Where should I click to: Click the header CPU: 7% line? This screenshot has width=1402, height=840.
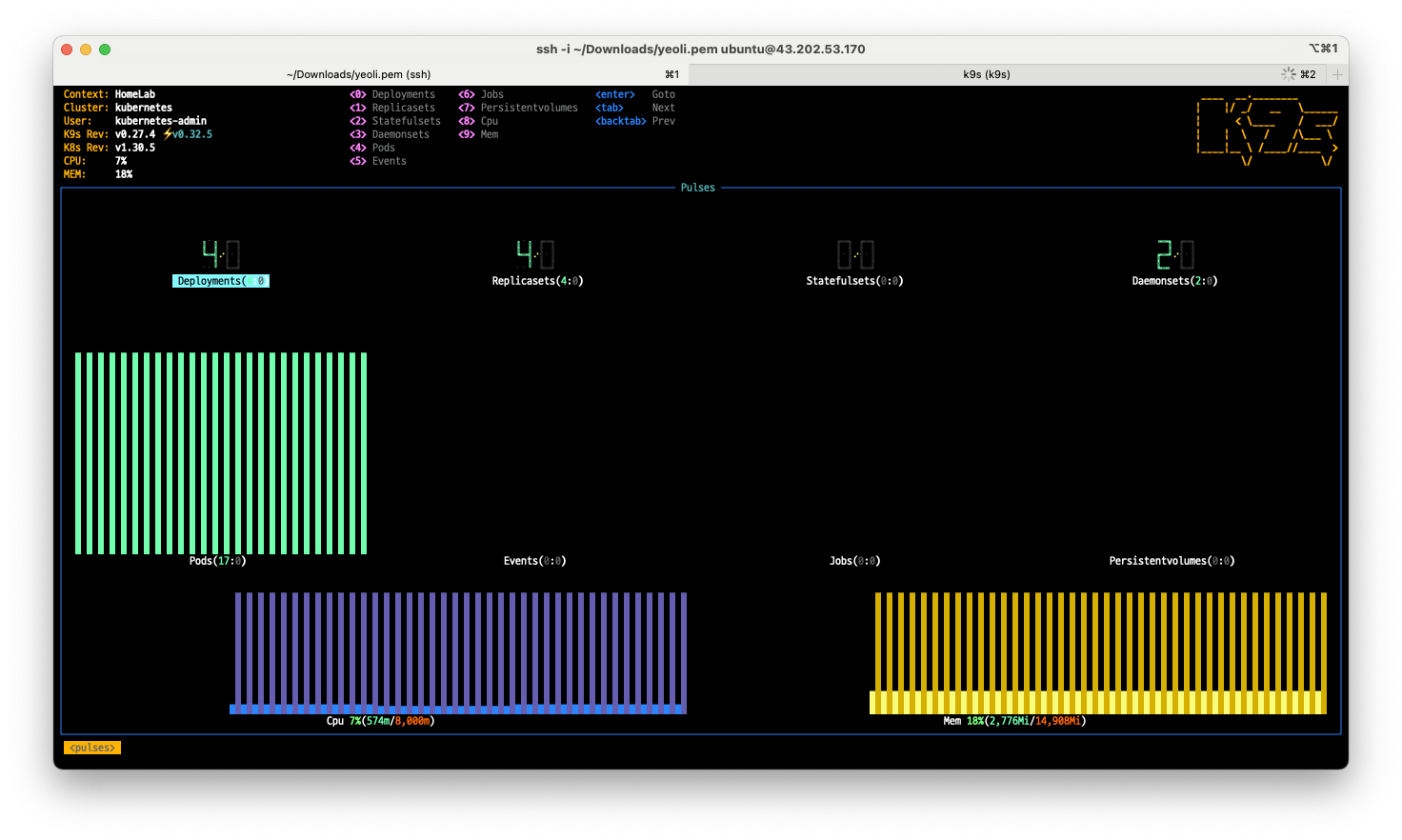point(95,161)
